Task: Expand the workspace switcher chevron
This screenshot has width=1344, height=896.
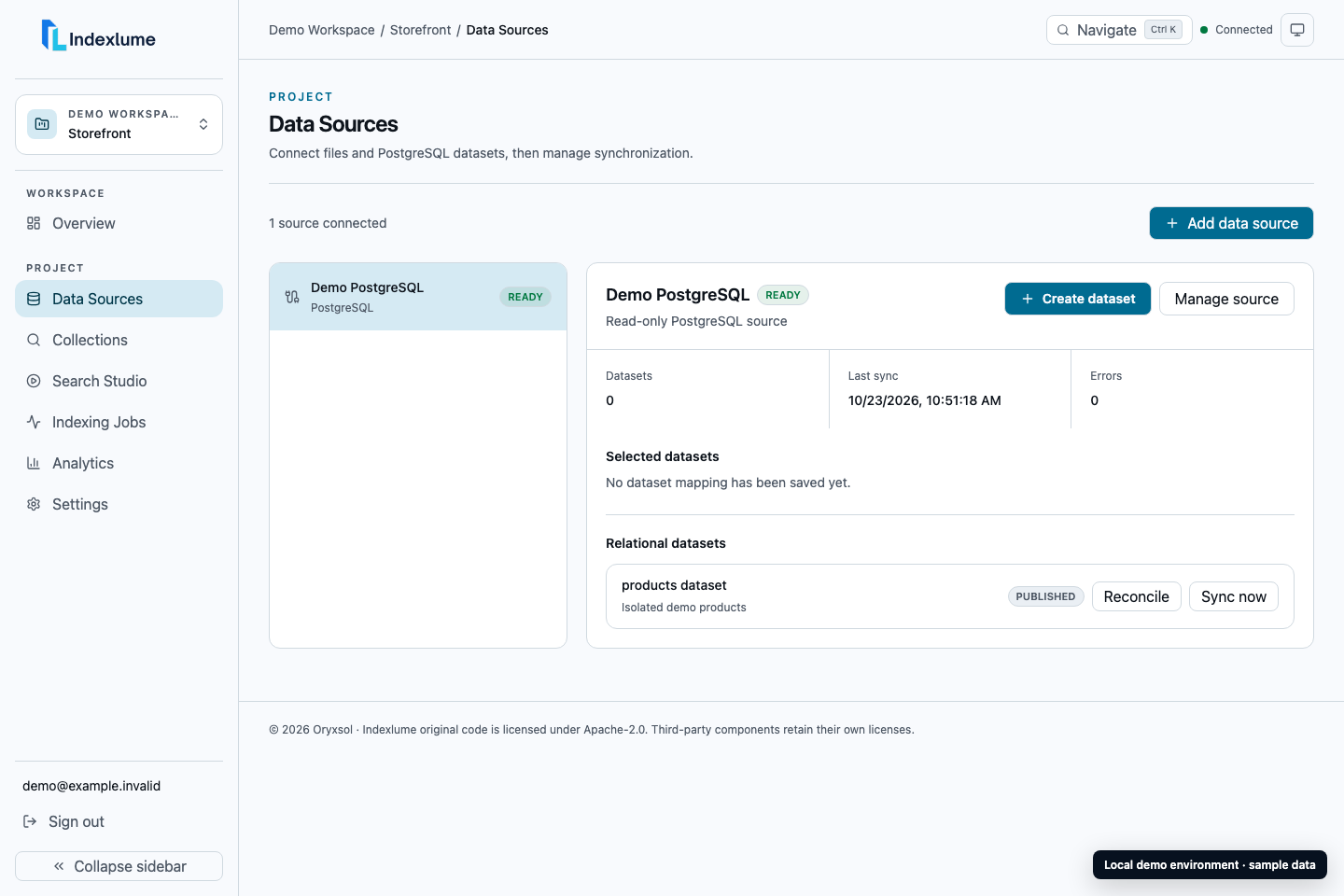Action: (x=203, y=124)
